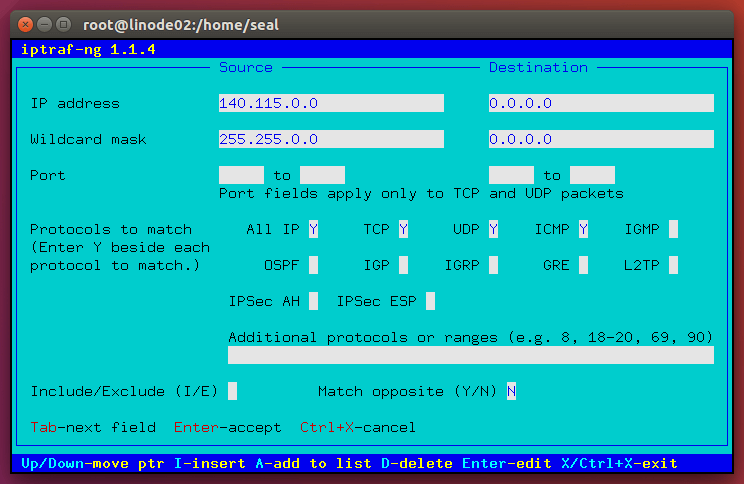Click the Source IP address field

pos(330,103)
